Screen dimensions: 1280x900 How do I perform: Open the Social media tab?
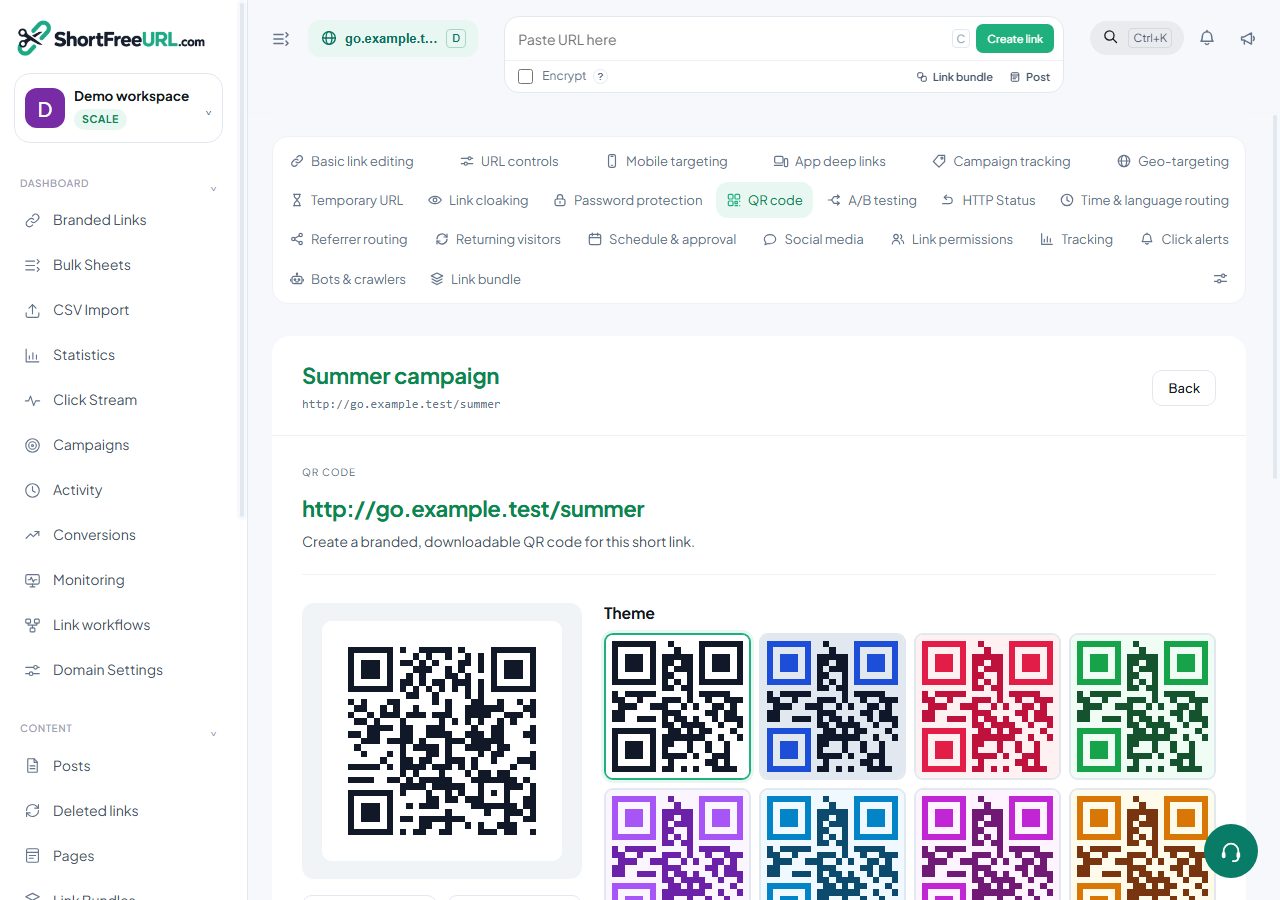coord(813,239)
